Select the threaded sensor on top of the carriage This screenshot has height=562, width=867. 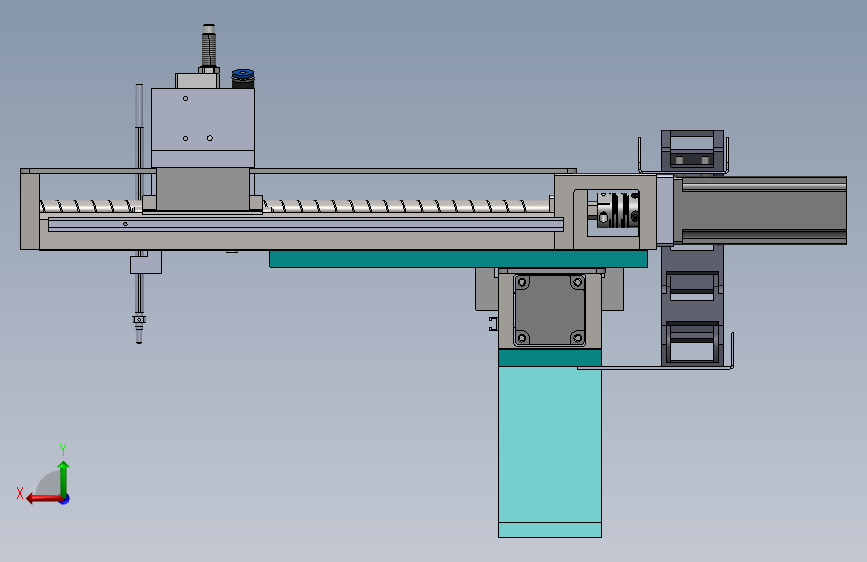pyautogui.click(x=208, y=48)
